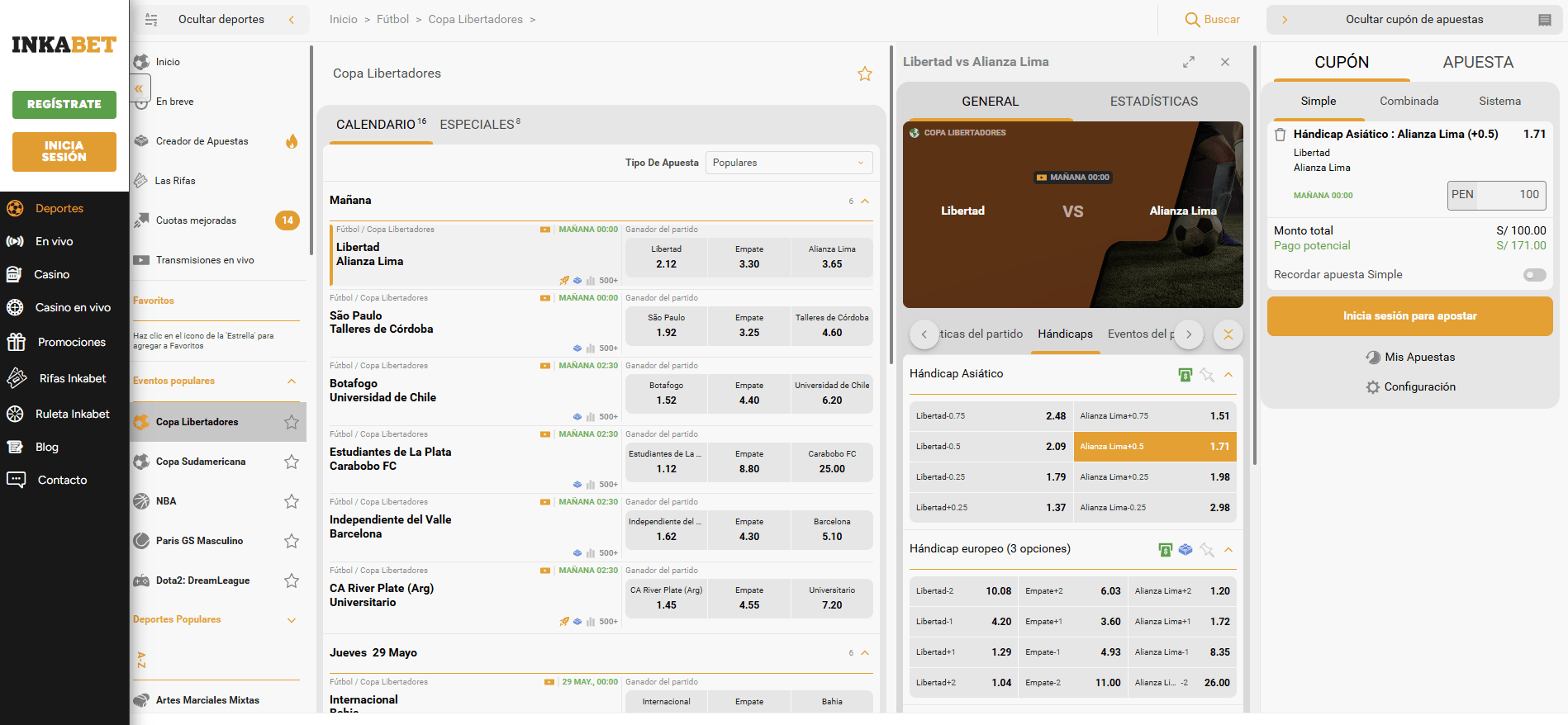1568x725 pixels.
Task: Switch to CALENDARIO tab
Action: [x=381, y=125]
